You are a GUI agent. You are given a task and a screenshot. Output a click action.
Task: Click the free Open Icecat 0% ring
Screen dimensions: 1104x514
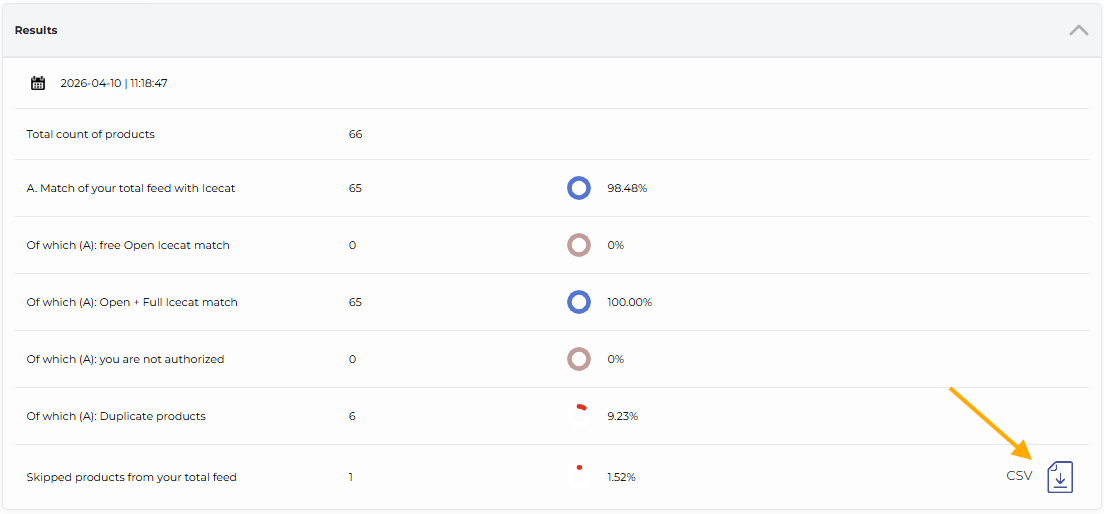click(x=579, y=245)
